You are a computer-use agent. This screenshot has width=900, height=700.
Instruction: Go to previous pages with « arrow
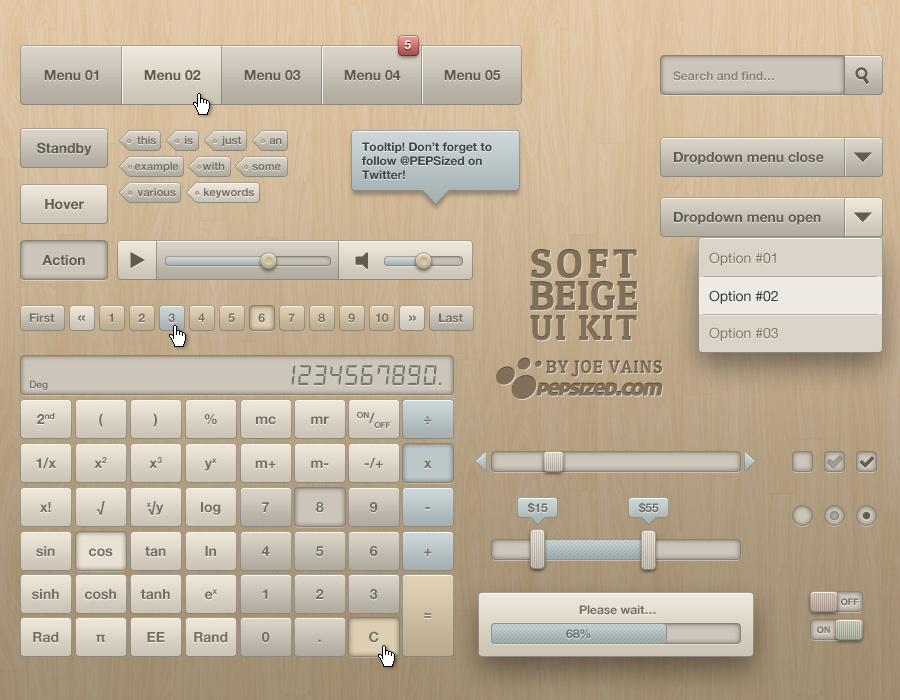[81, 318]
